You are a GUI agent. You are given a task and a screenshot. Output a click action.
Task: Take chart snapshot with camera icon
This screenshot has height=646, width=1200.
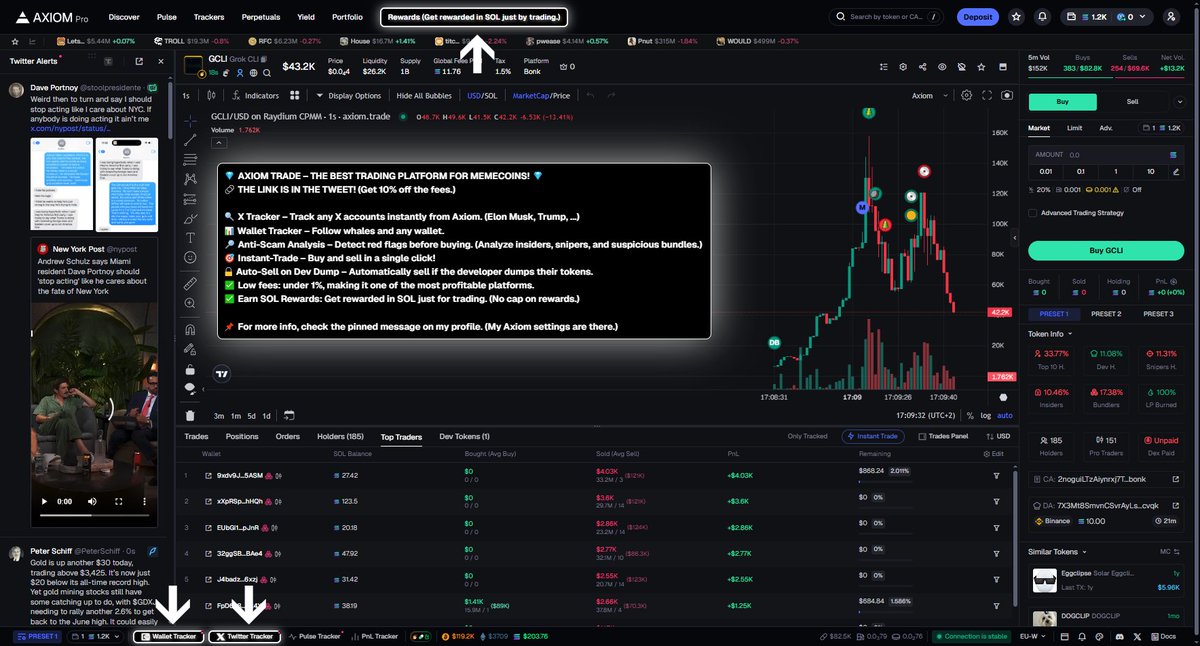point(1006,95)
